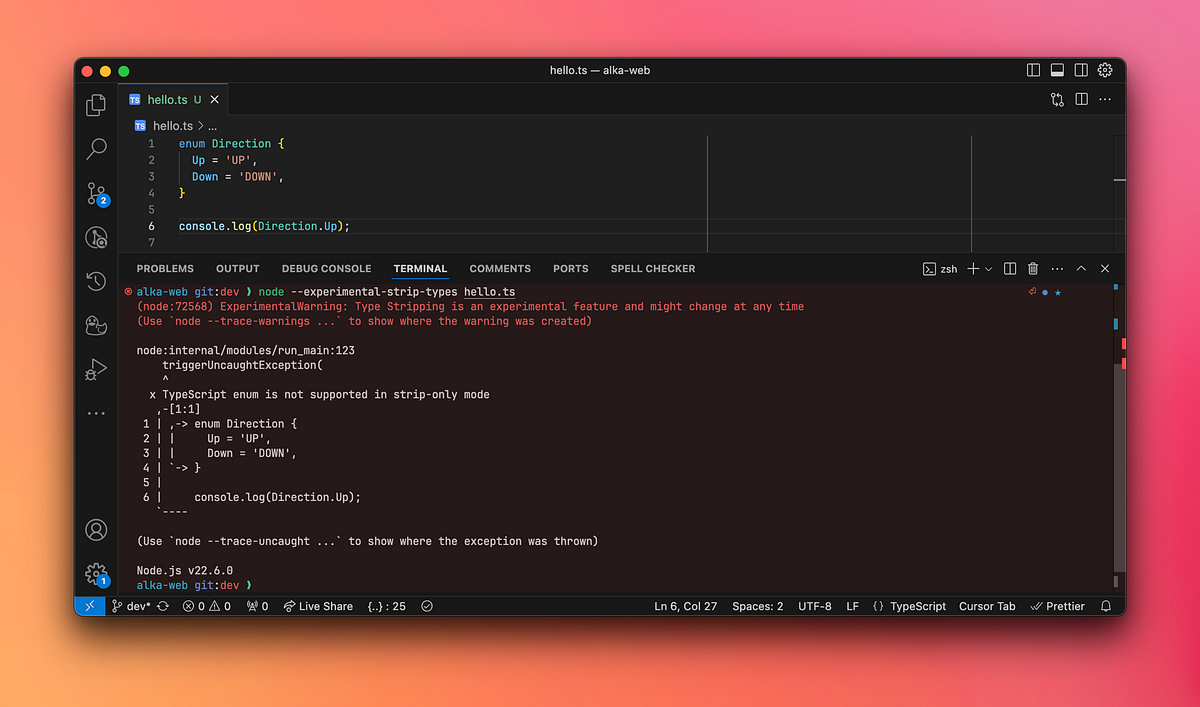Viewport: 1200px width, 707px height.
Task: Kill the terminal with trash icon
Action: tap(1033, 268)
